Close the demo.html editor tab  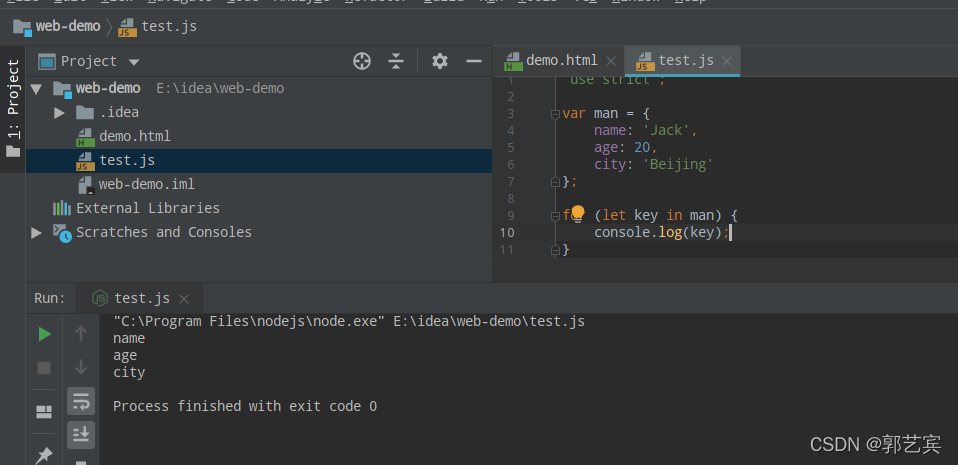(x=610, y=61)
